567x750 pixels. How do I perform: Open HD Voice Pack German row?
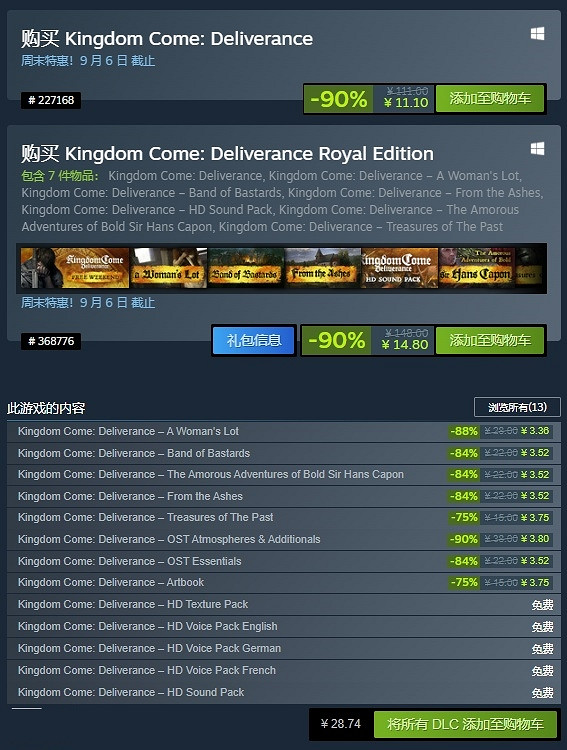tap(284, 649)
